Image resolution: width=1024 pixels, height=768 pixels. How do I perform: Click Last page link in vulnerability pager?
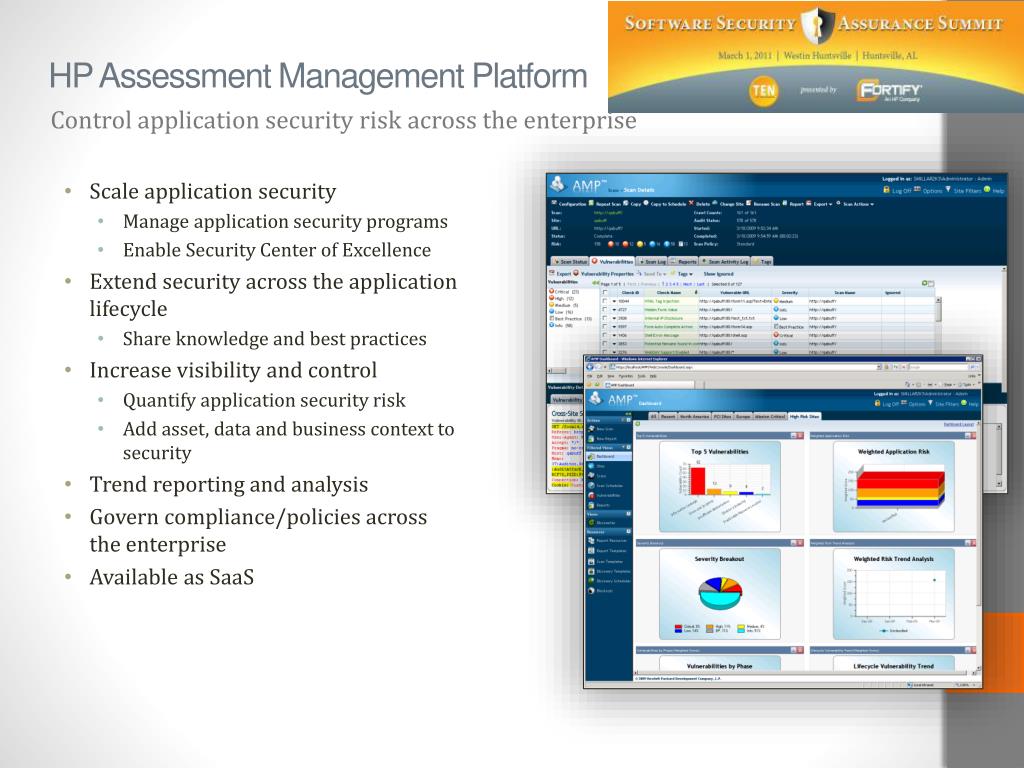701,284
